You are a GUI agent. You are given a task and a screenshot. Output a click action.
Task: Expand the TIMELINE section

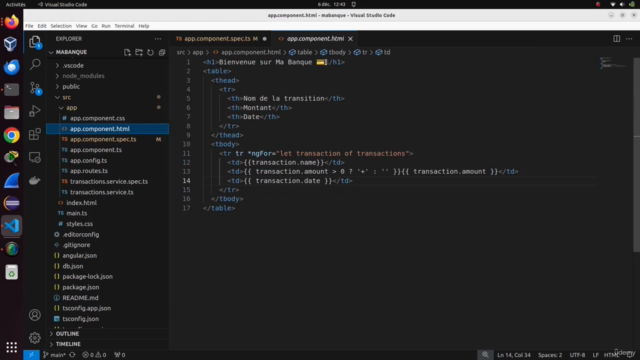(x=68, y=344)
